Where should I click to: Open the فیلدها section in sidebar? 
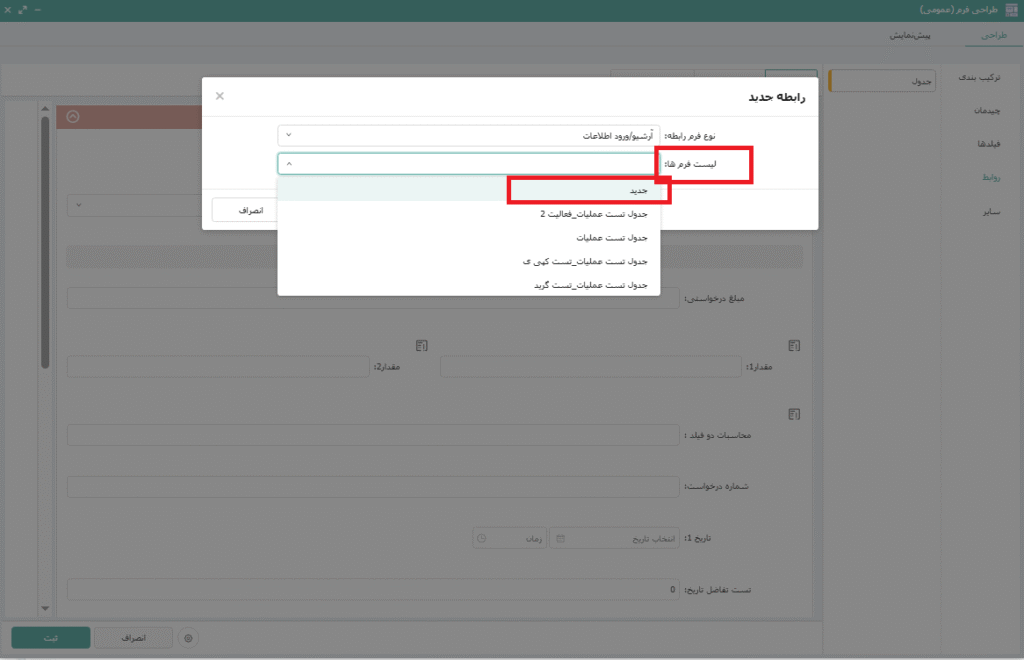tap(987, 144)
